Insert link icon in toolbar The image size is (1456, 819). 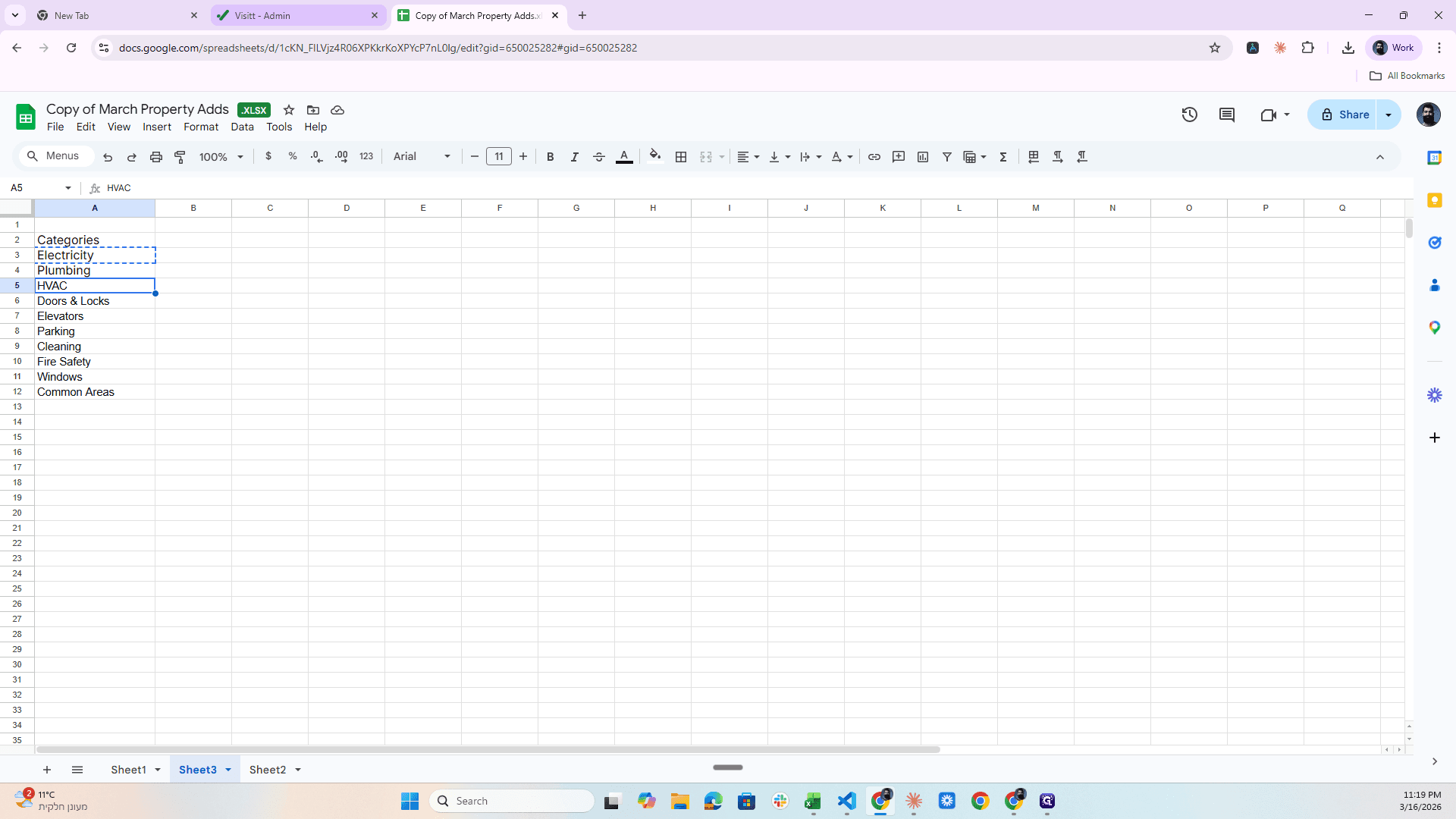pos(874,157)
